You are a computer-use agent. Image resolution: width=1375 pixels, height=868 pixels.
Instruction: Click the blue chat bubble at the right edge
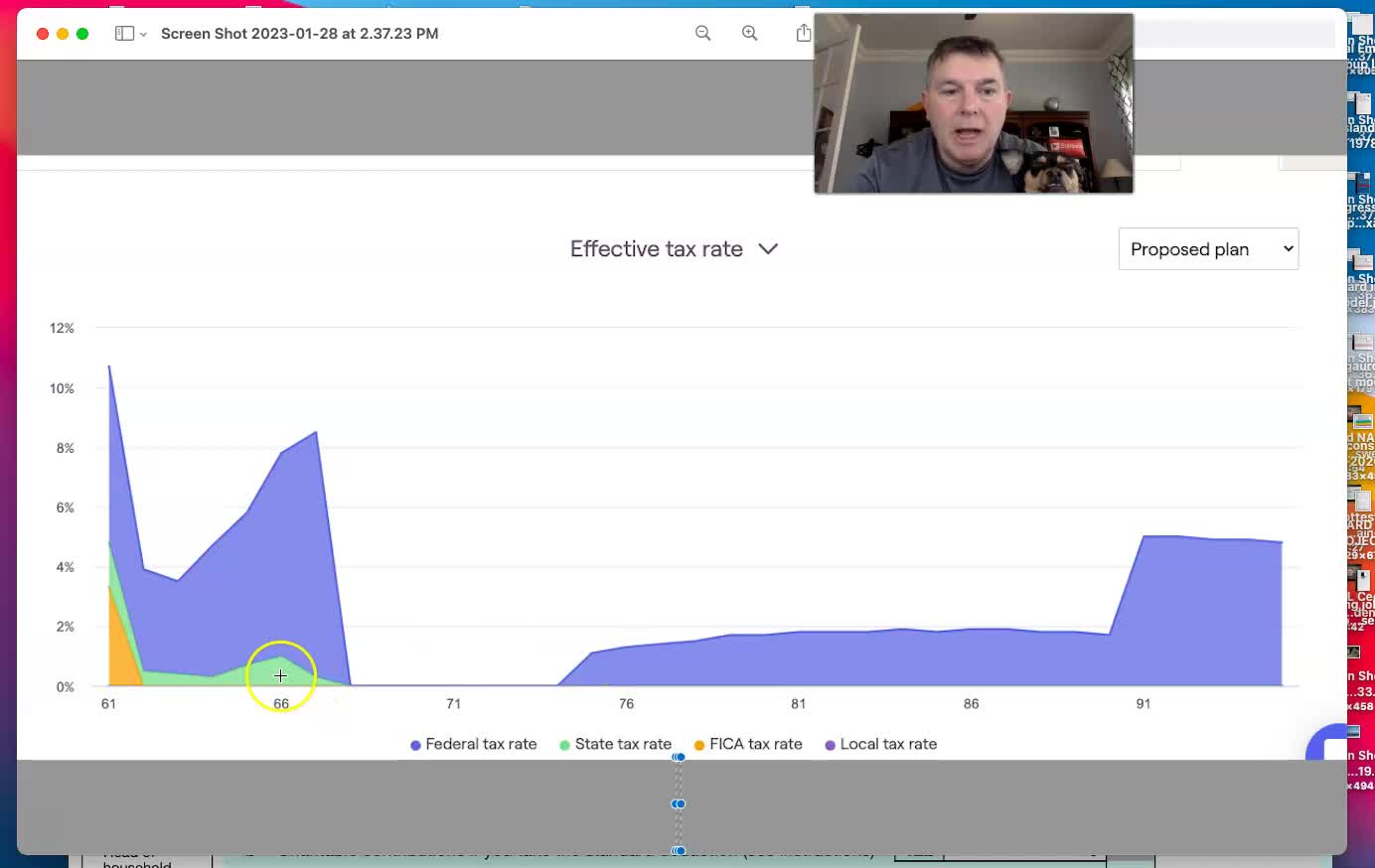pos(1327,743)
